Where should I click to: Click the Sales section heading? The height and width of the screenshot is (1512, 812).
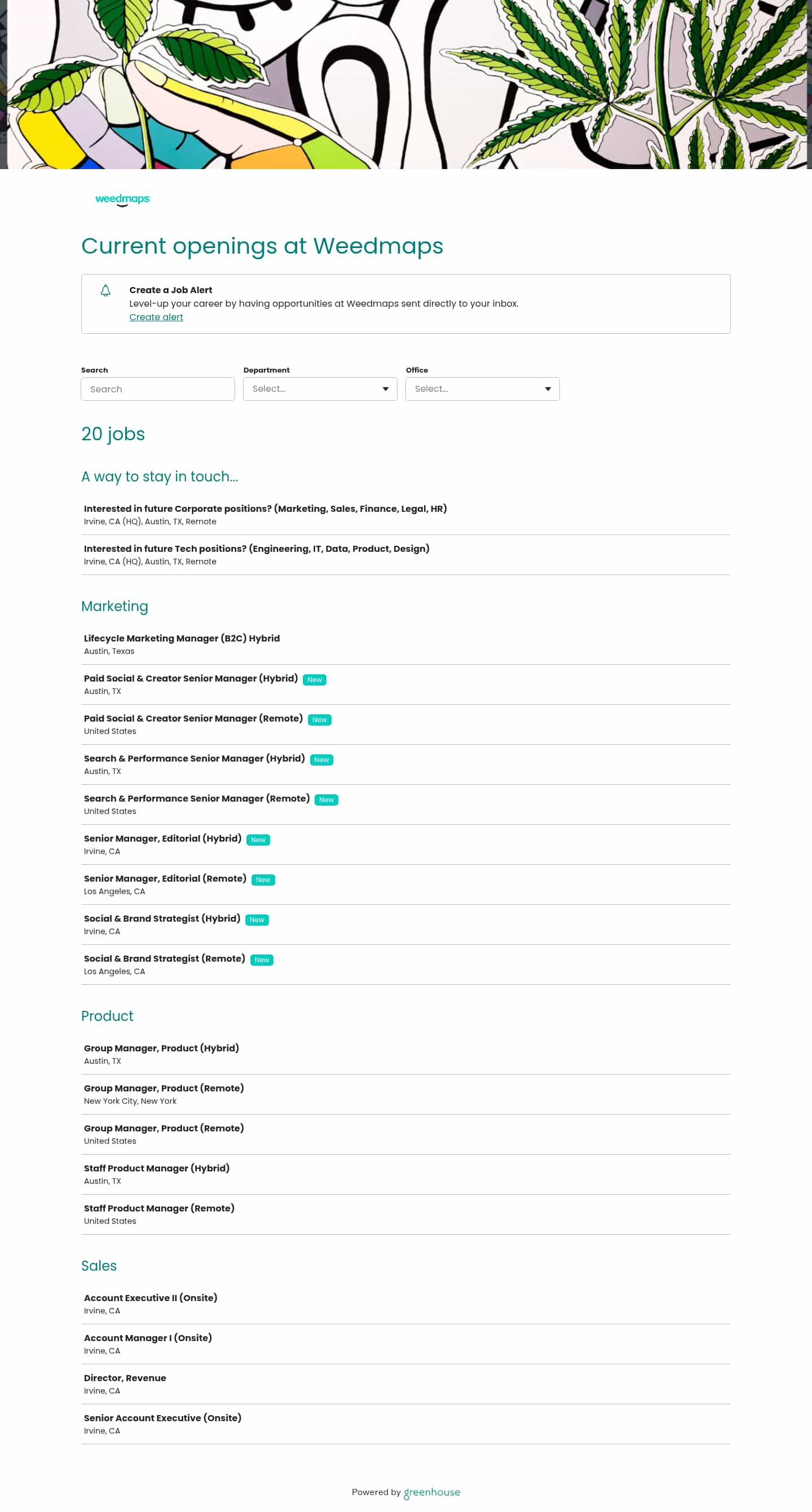point(99,1265)
